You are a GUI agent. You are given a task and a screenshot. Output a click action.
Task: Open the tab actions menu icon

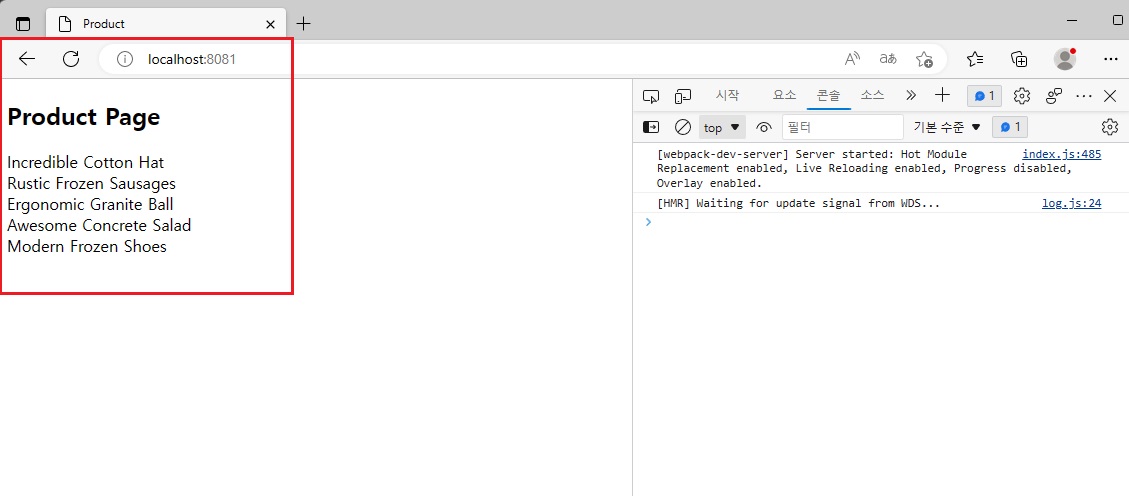23,24
